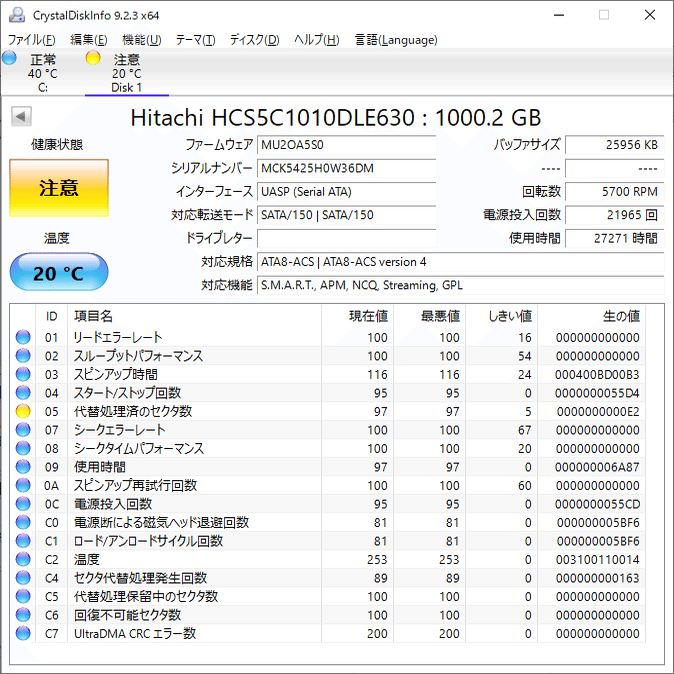Select the ロード/アンロードサイクル回数 row
This screenshot has height=674, width=674.
328,541
